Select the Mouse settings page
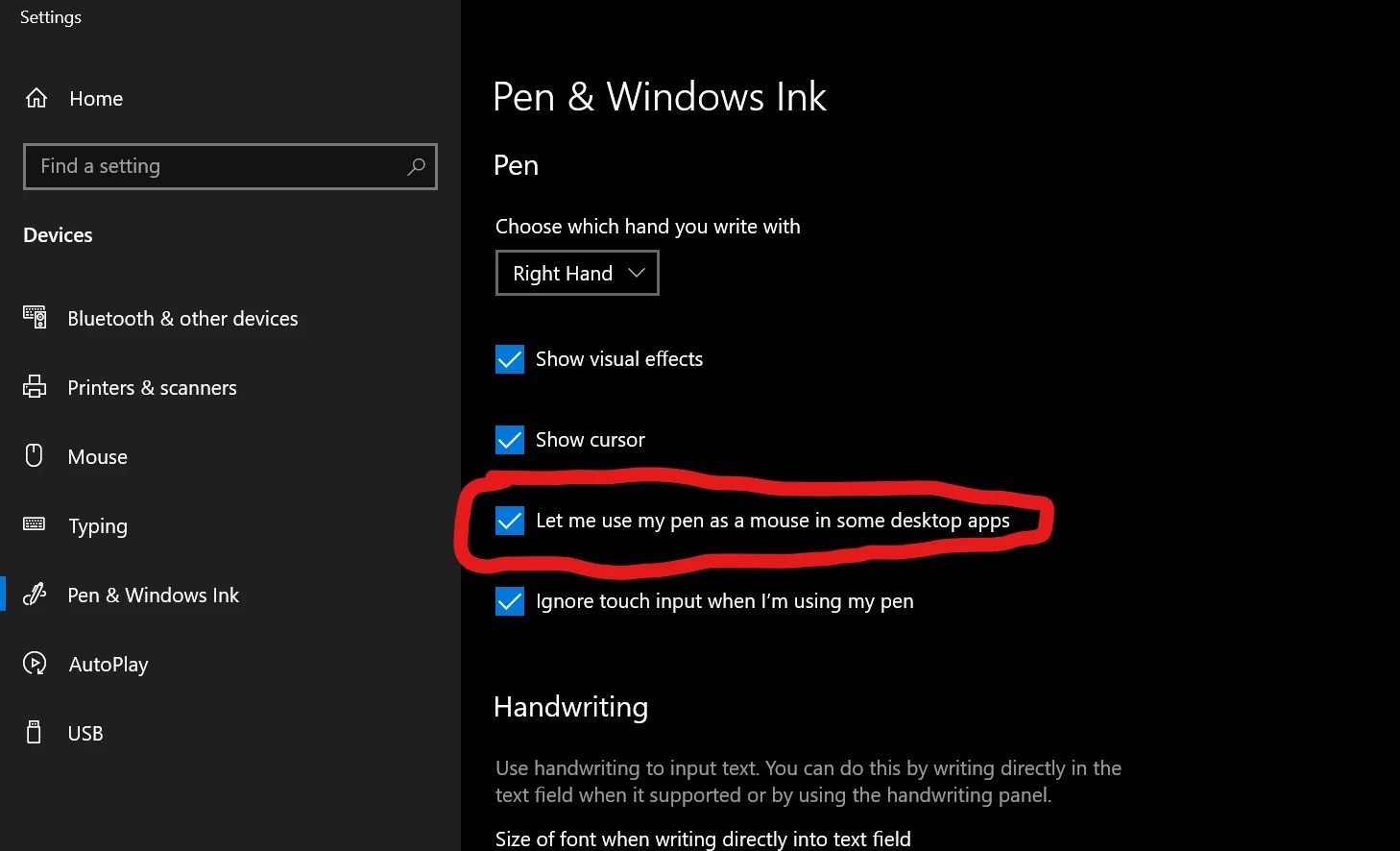The height and width of the screenshot is (851, 1400). coord(97,456)
